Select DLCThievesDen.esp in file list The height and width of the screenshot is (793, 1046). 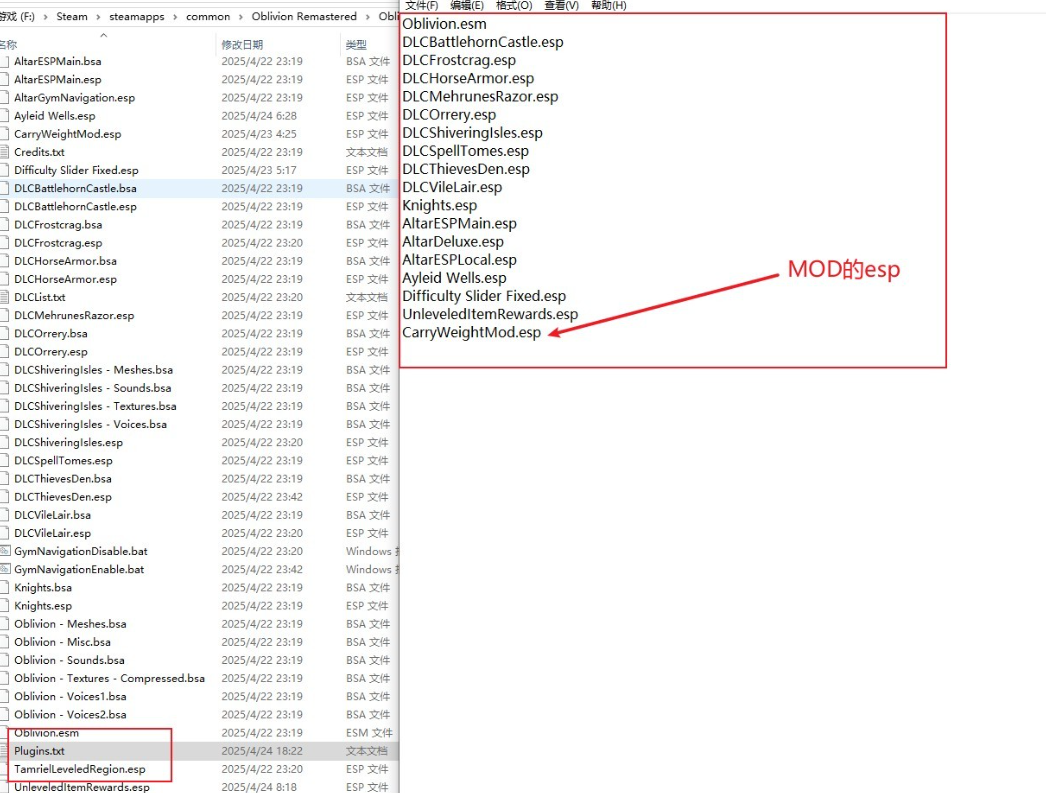[x=63, y=497]
